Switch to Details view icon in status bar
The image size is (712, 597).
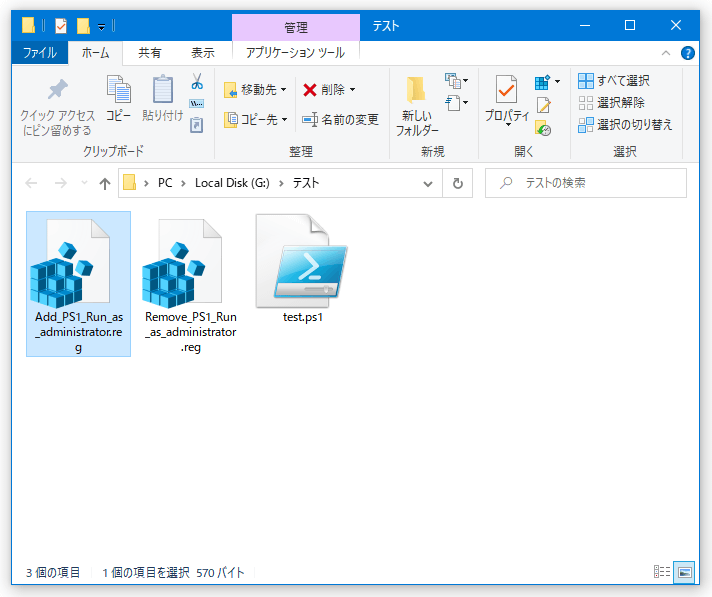click(x=662, y=572)
